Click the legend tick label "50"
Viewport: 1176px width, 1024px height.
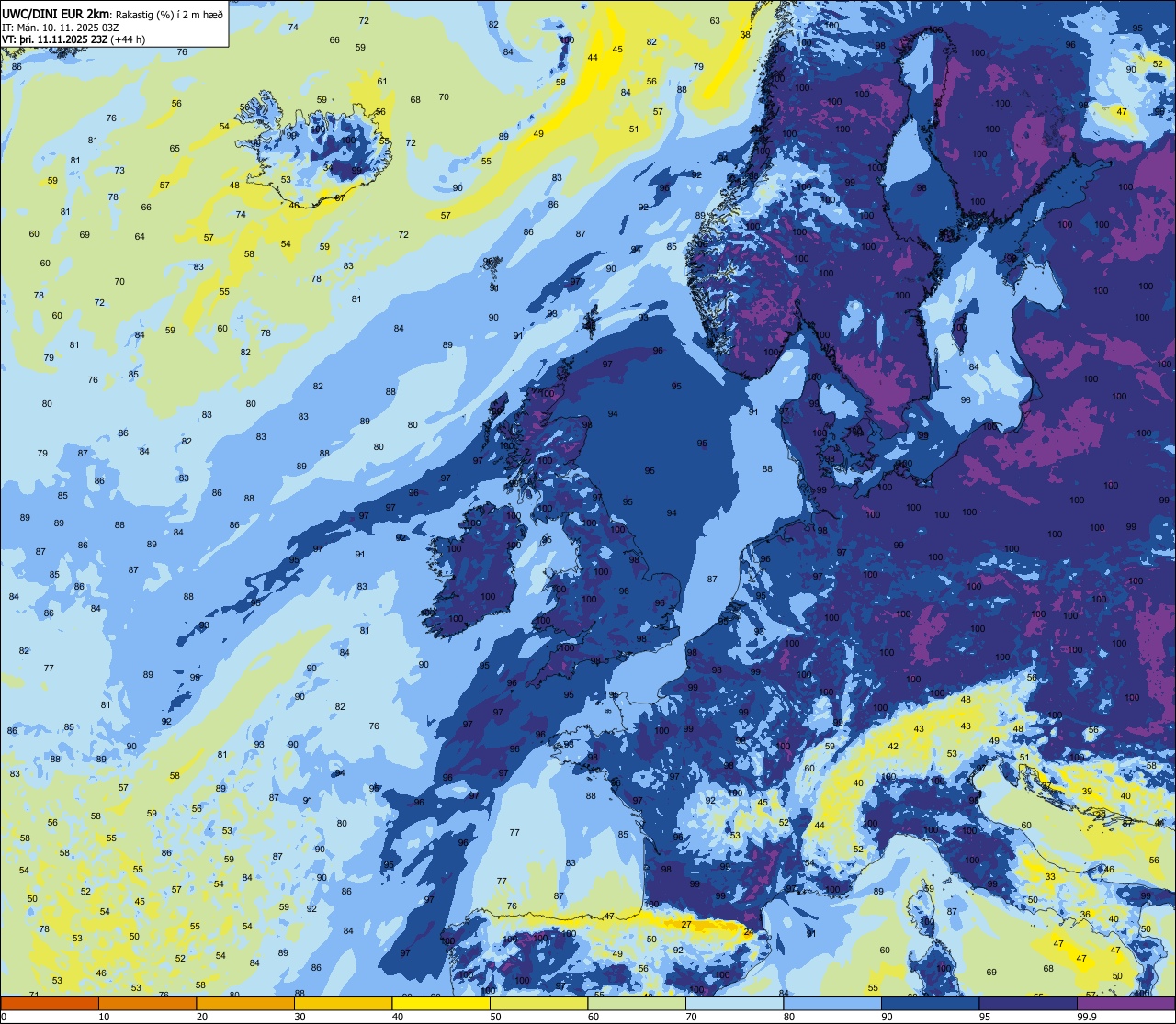coord(495,1017)
